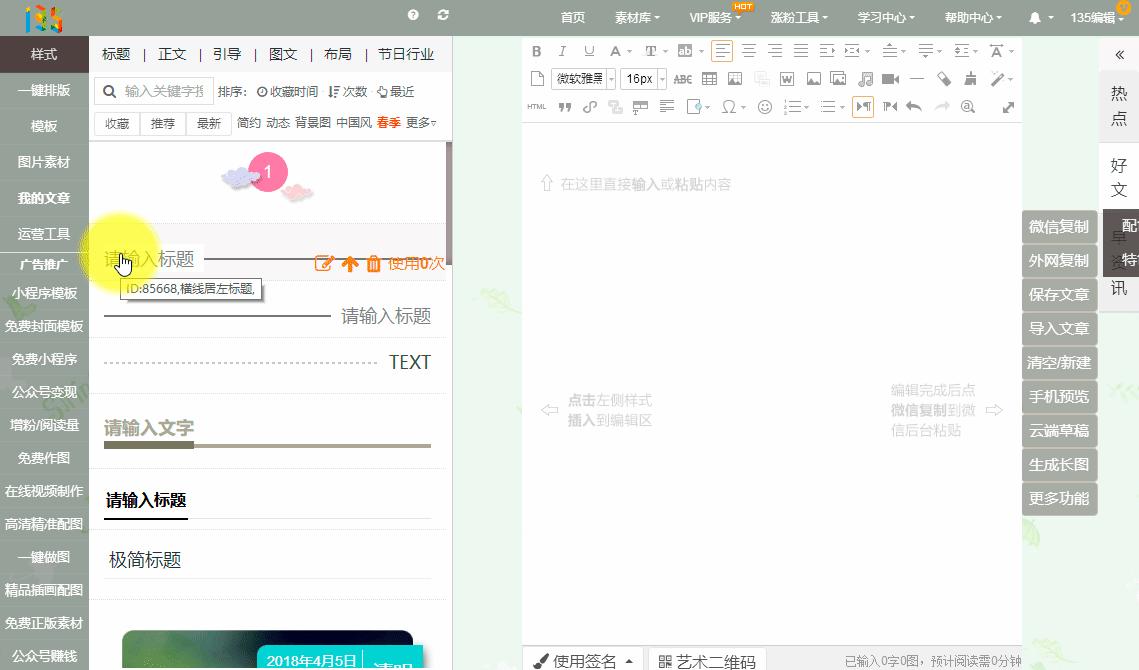Click the style keyword search field

click(164, 92)
